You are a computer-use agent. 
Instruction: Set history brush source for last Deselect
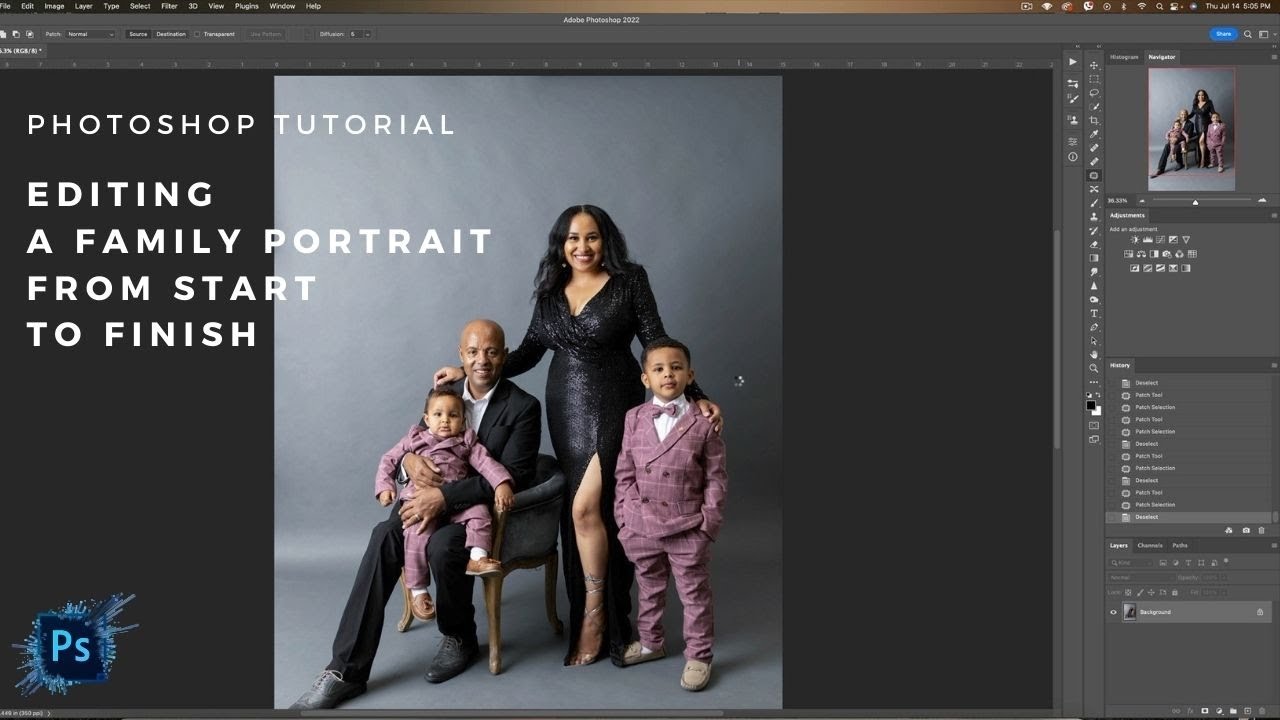tap(1111, 517)
